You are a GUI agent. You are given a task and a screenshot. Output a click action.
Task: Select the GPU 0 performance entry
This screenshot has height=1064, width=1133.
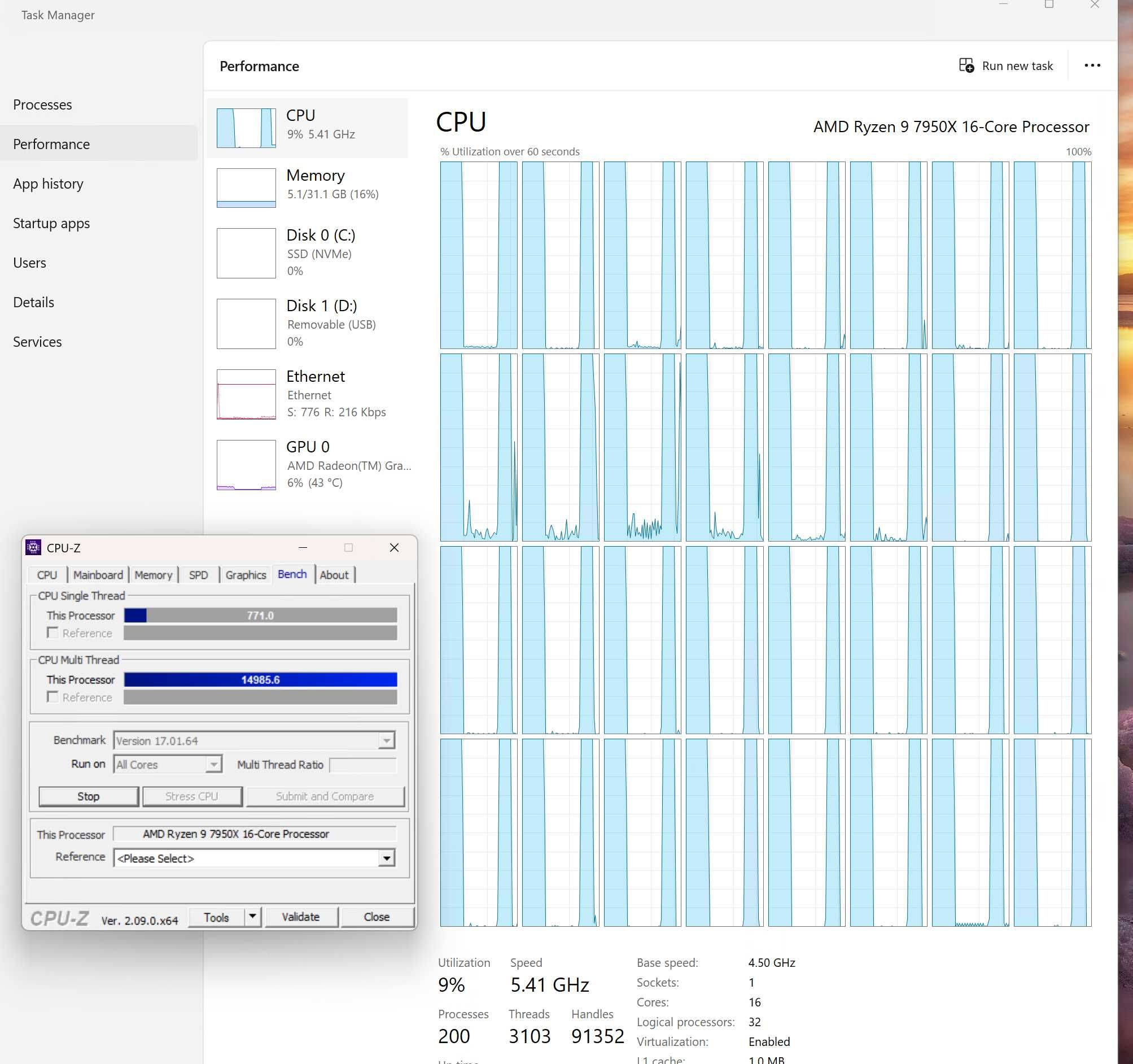click(x=308, y=464)
